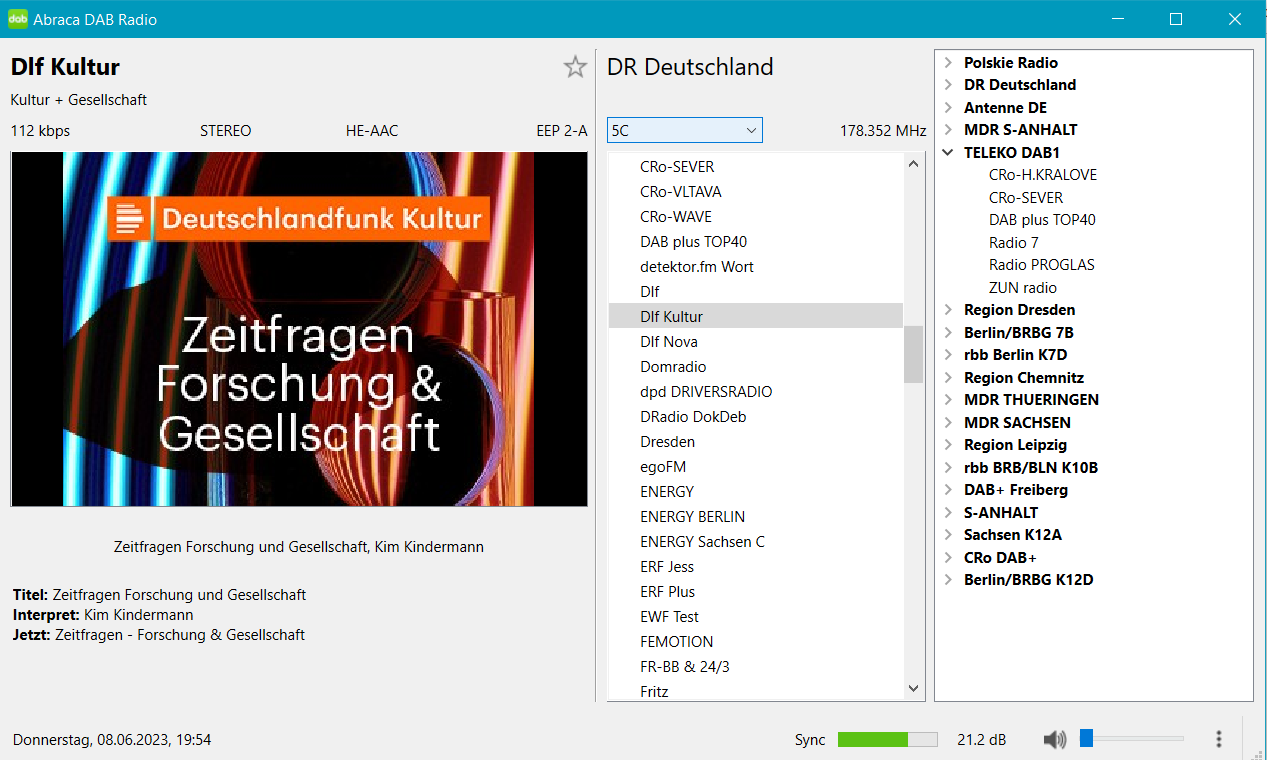Screen dimensions: 1267x760
Task: Mute audio with the speaker icon
Action: click(1054, 740)
